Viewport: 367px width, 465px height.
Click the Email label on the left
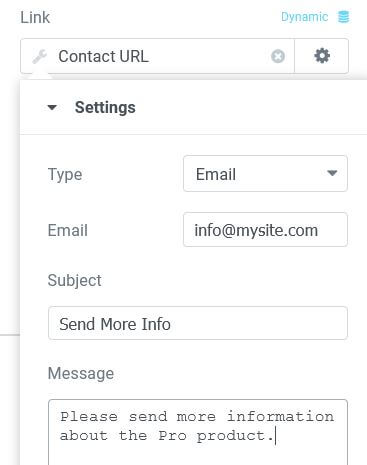pyautogui.click(x=68, y=230)
